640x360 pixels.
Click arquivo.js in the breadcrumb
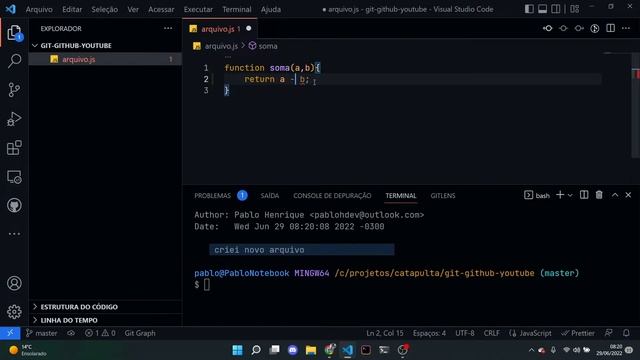(221, 46)
